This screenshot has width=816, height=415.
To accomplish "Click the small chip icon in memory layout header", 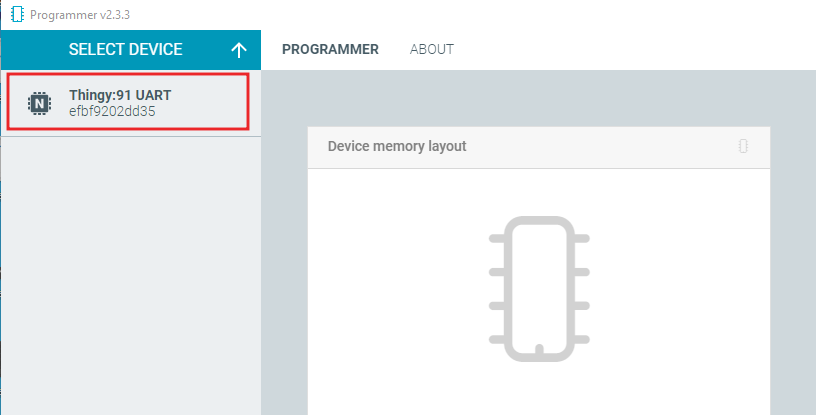I will (743, 146).
